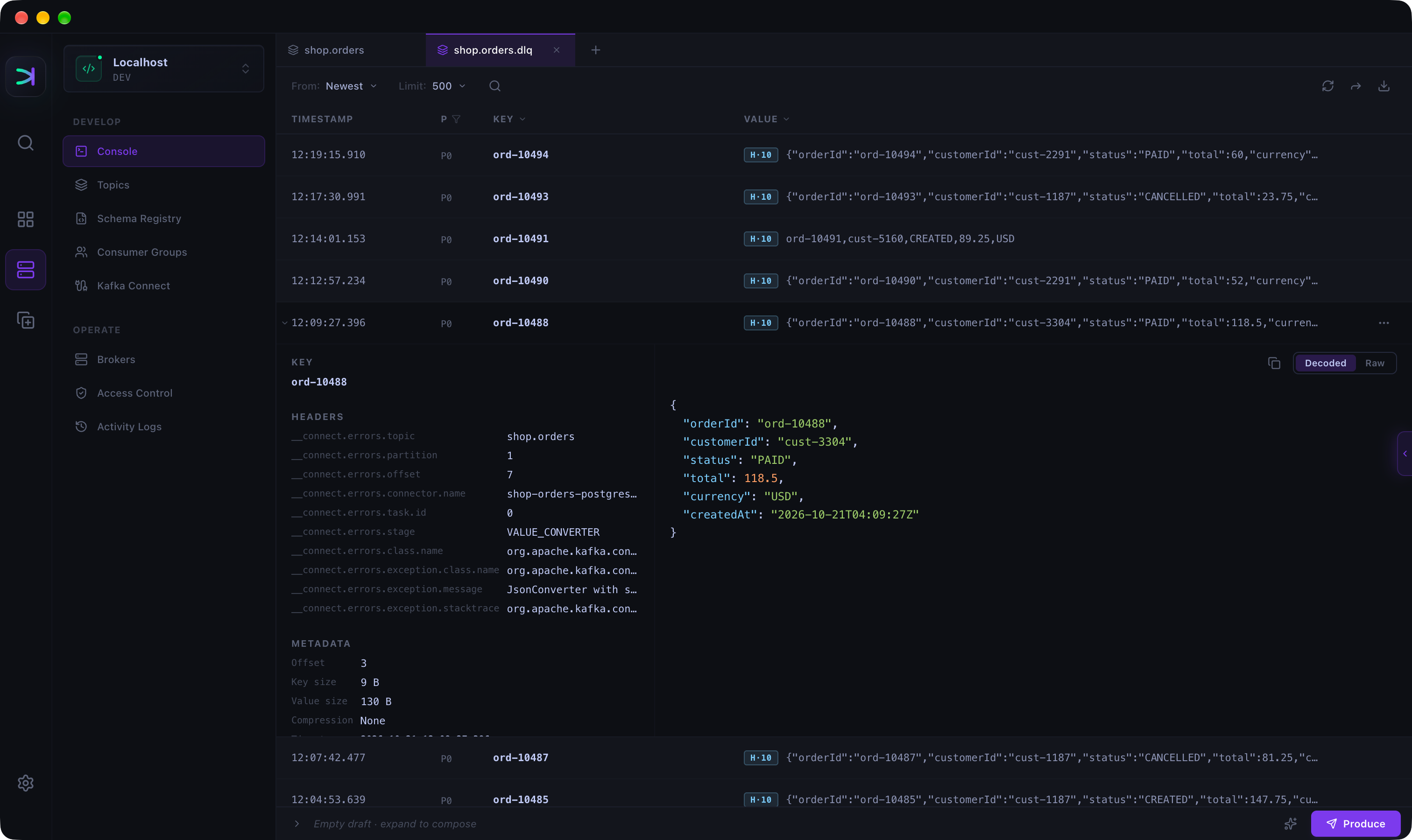The width and height of the screenshot is (1412, 840).
Task: Open the From Newest dropdown
Action: pyautogui.click(x=351, y=86)
